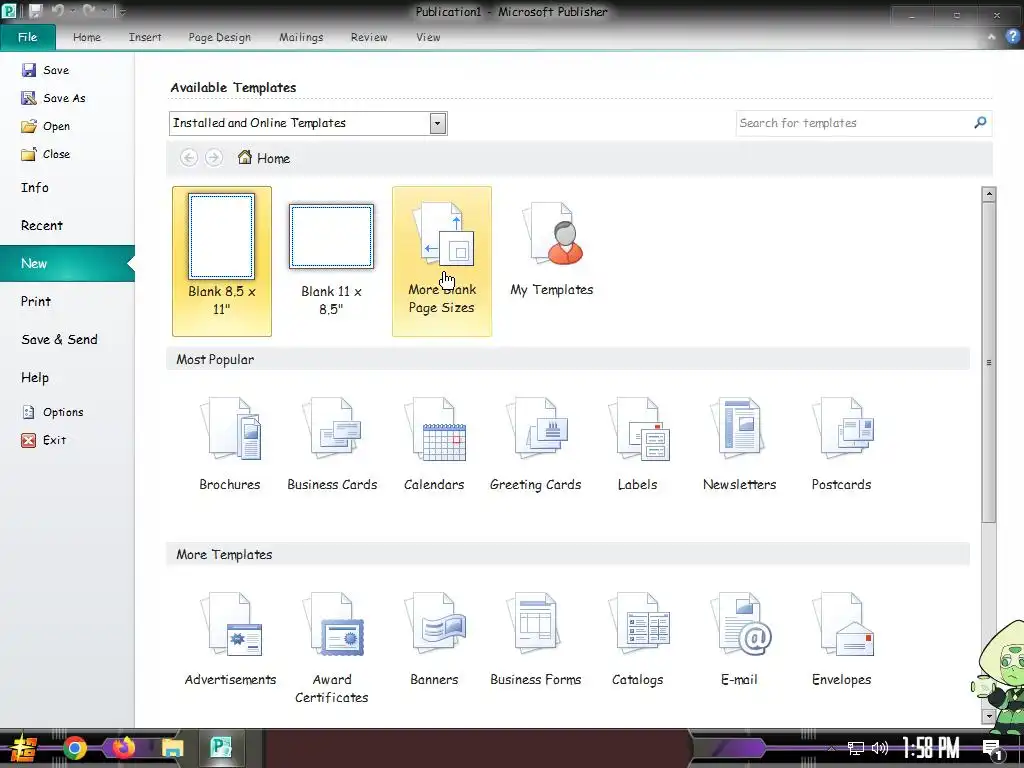The width and height of the screenshot is (1024, 768).
Task: Select the Blank 8.5 x 11" page
Action: [221, 261]
